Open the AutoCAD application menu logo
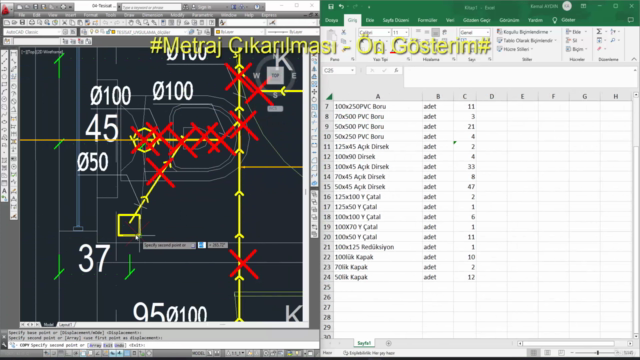 pyautogui.click(x=6, y=9)
